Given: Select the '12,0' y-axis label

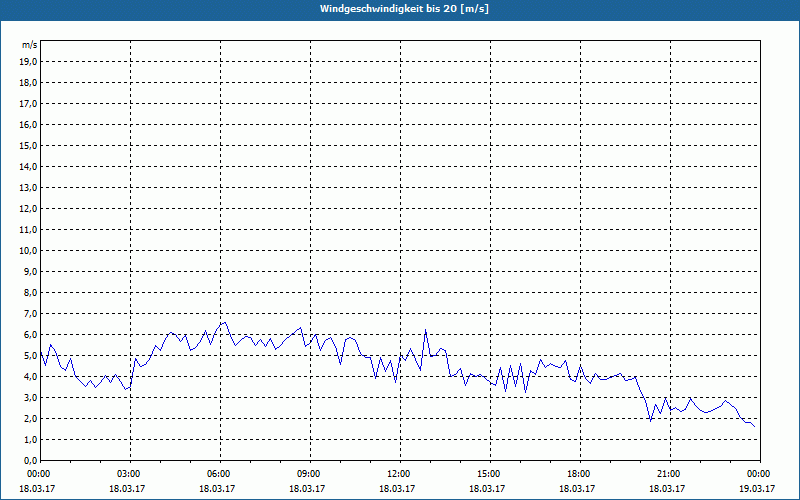Looking at the screenshot, I should [x=28, y=209].
